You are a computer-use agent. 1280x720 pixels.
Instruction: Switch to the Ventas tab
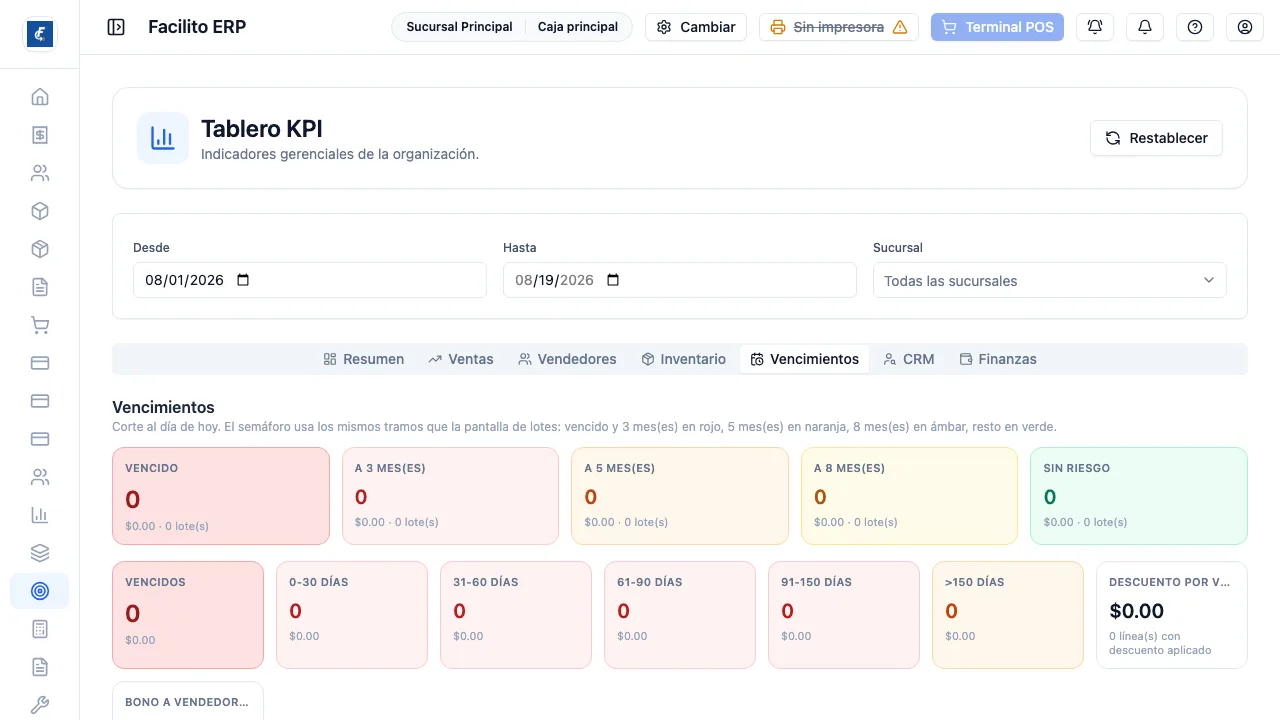[461, 359]
